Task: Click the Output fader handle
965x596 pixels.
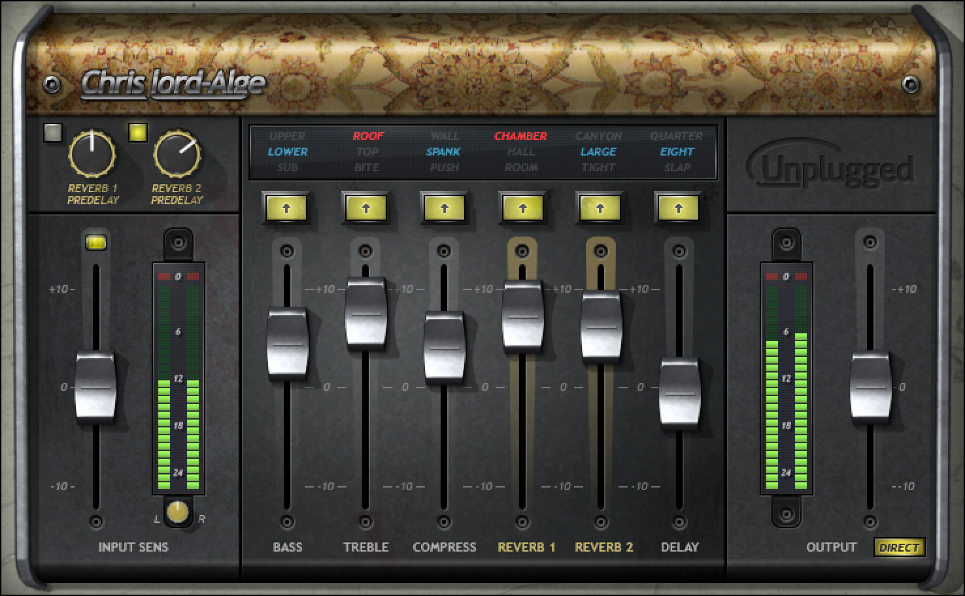Action: click(870, 386)
